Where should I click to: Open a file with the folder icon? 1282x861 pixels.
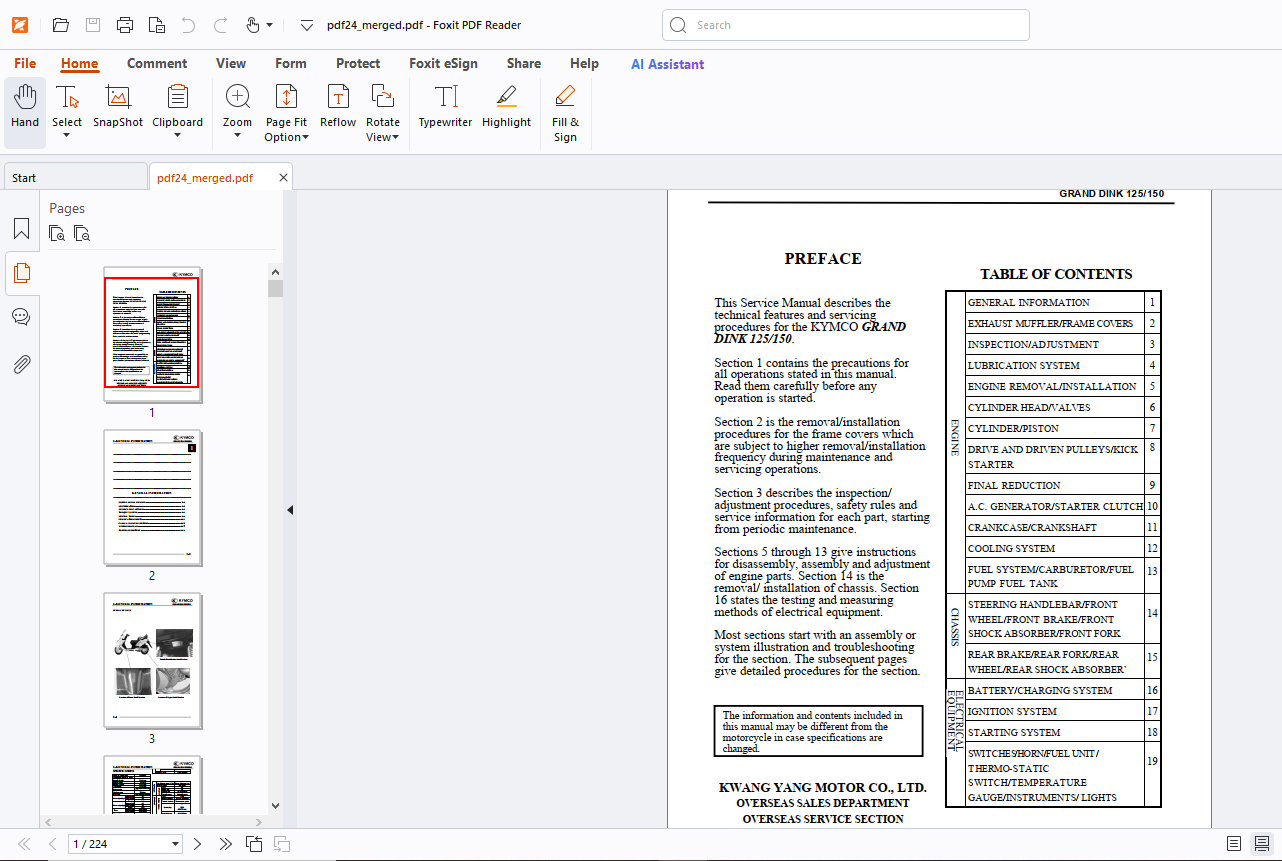point(61,25)
